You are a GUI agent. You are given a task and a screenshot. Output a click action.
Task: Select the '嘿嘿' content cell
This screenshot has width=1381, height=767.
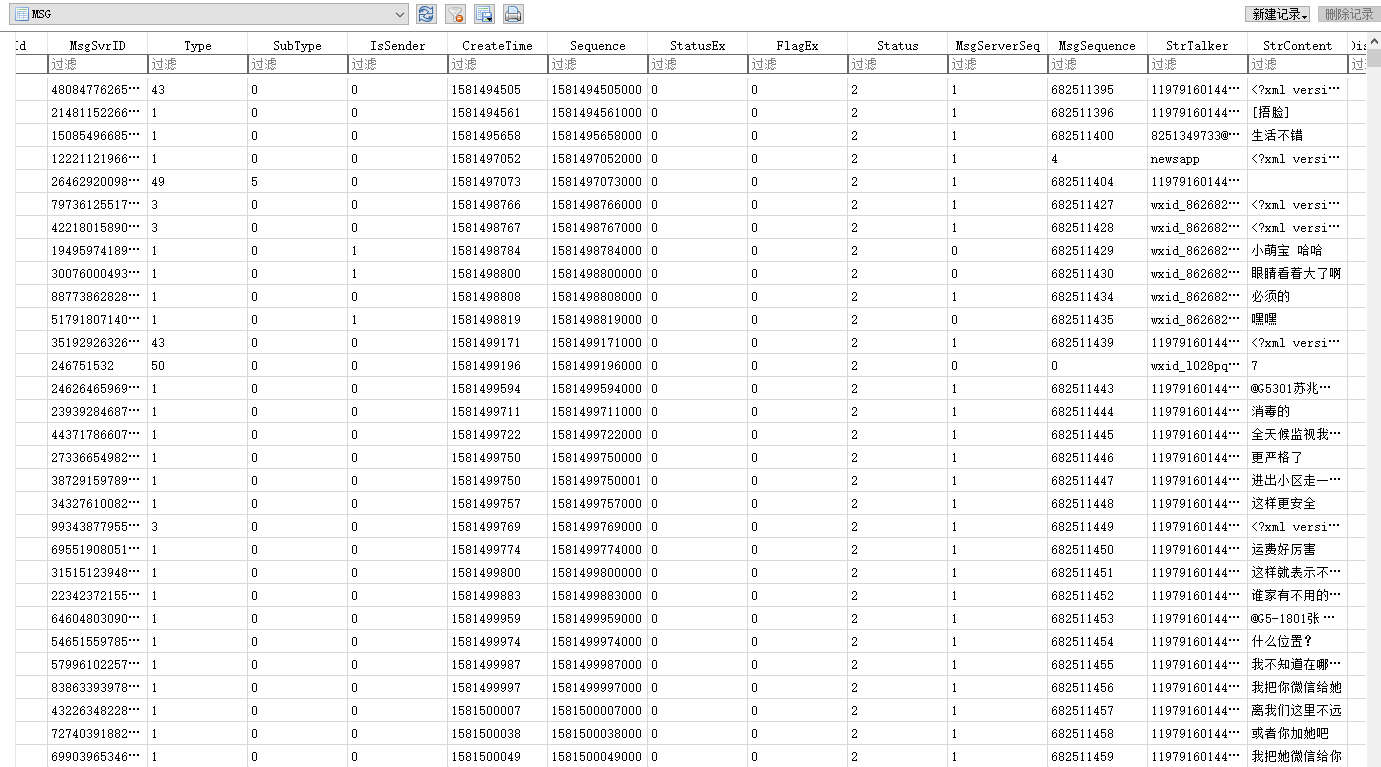coord(1298,320)
